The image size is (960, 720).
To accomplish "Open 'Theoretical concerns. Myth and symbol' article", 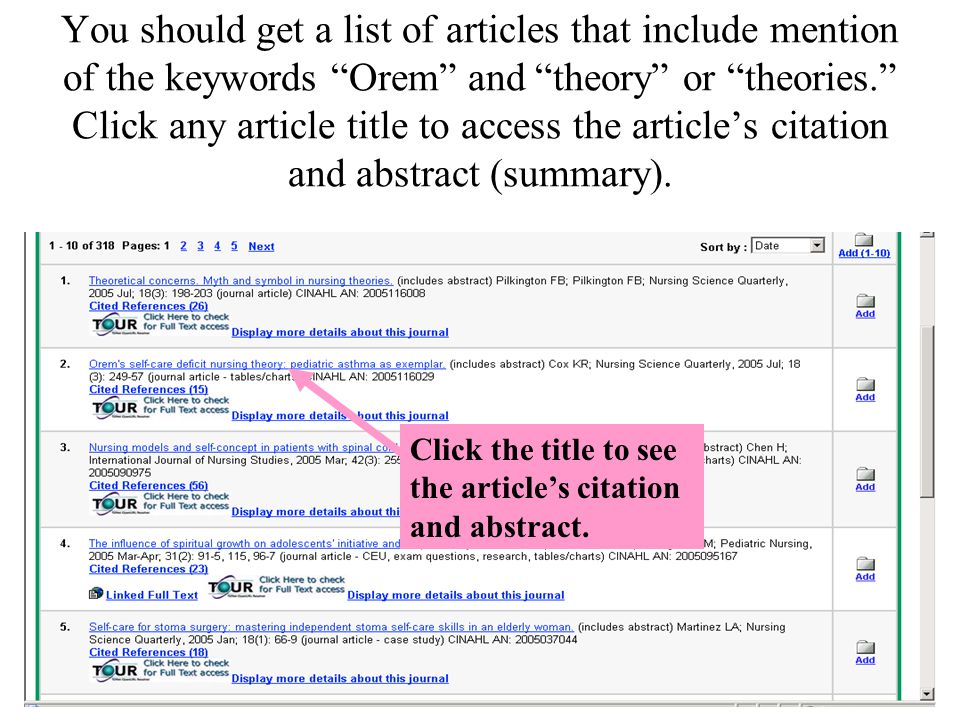I will [241, 280].
